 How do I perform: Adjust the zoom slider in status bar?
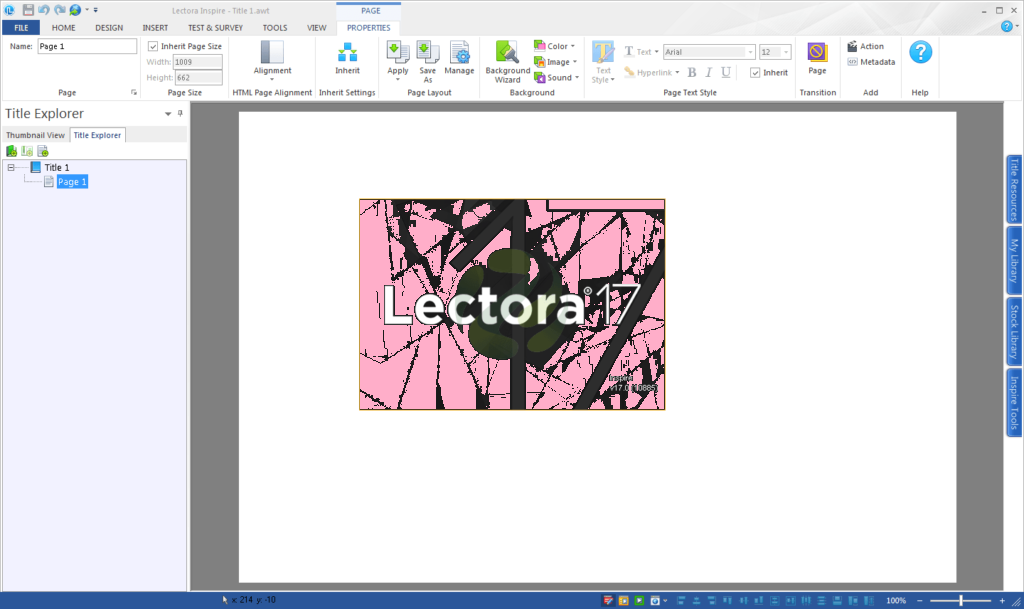[x=961, y=600]
